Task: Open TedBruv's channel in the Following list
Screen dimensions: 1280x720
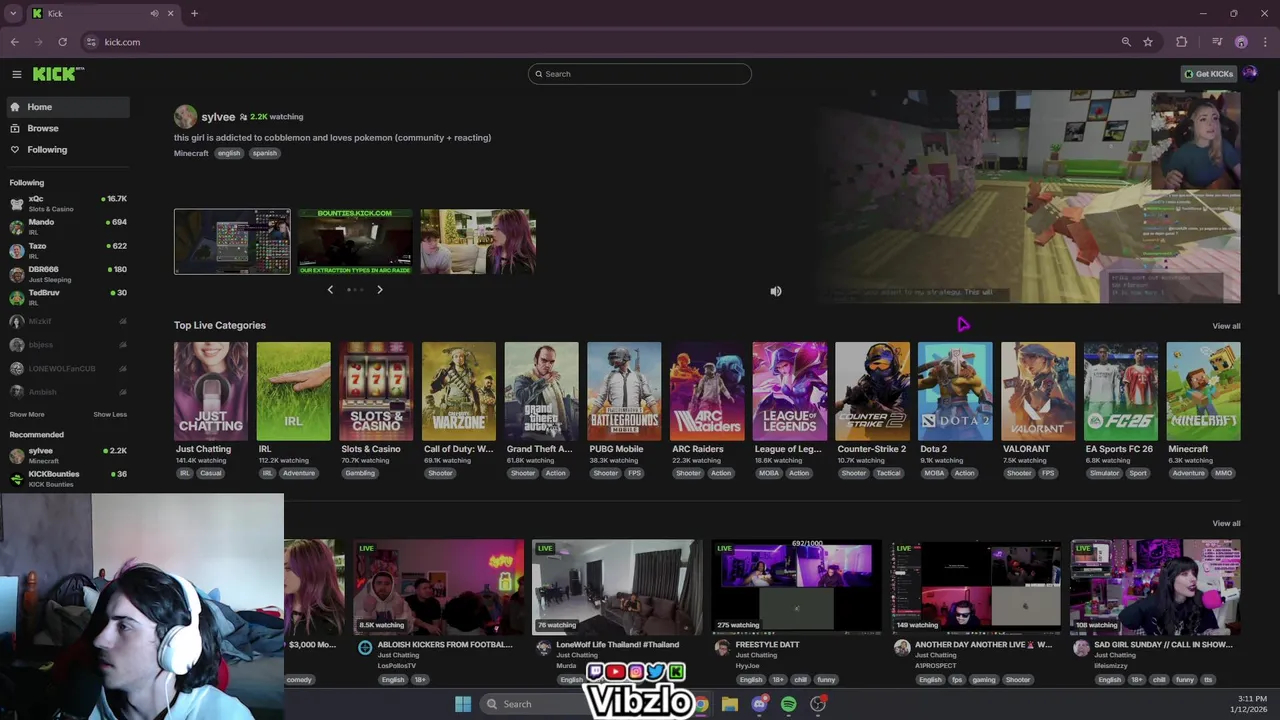Action: (x=67, y=297)
